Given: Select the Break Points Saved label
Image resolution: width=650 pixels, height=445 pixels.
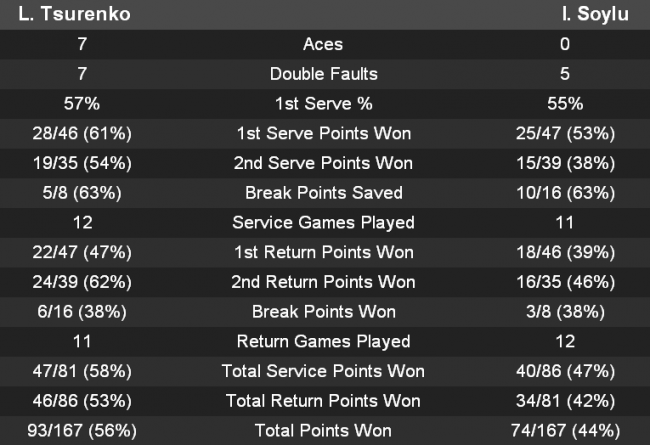Looking at the screenshot, I should (x=323, y=193).
